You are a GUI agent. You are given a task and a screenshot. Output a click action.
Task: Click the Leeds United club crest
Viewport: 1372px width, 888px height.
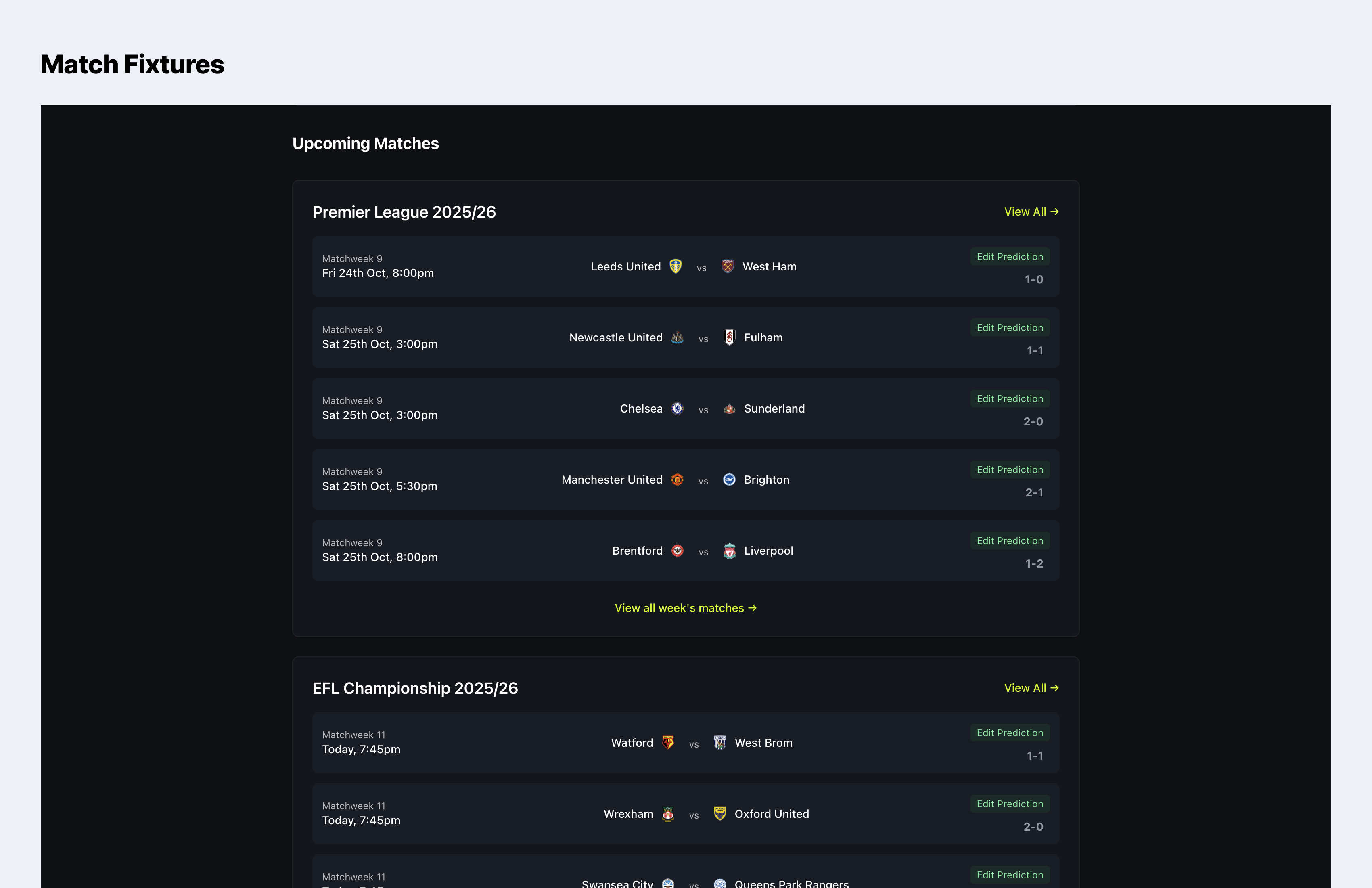676,266
